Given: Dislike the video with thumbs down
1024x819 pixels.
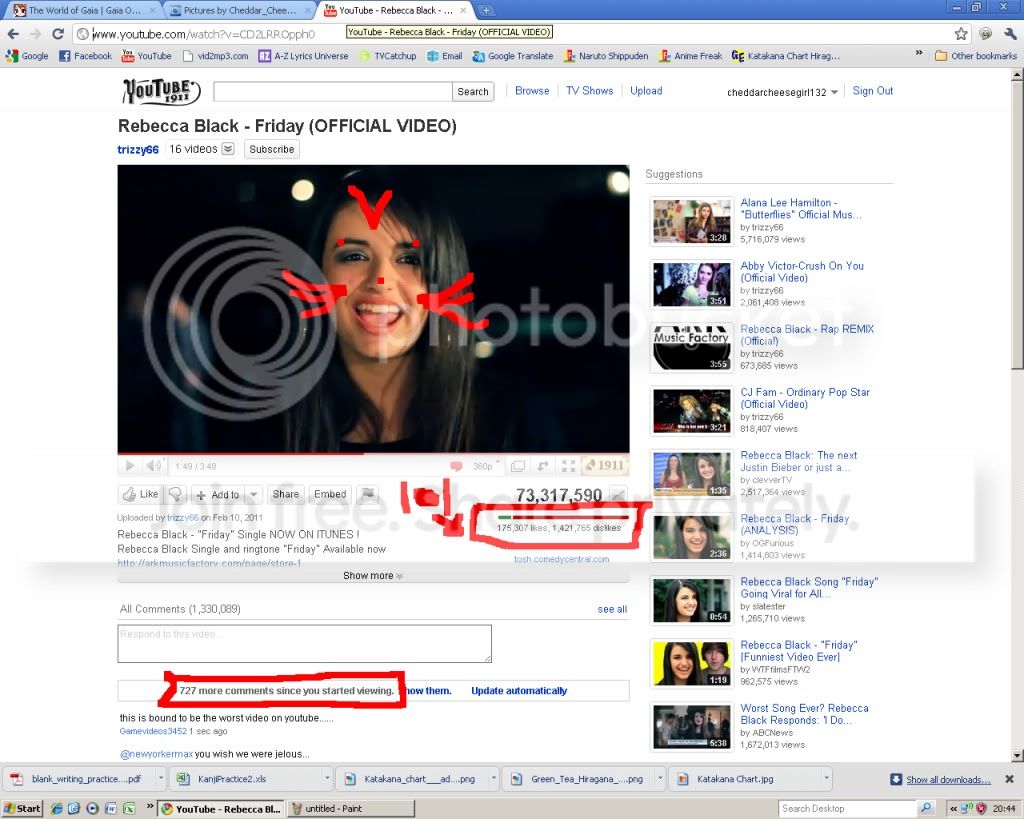Looking at the screenshot, I should point(175,494).
